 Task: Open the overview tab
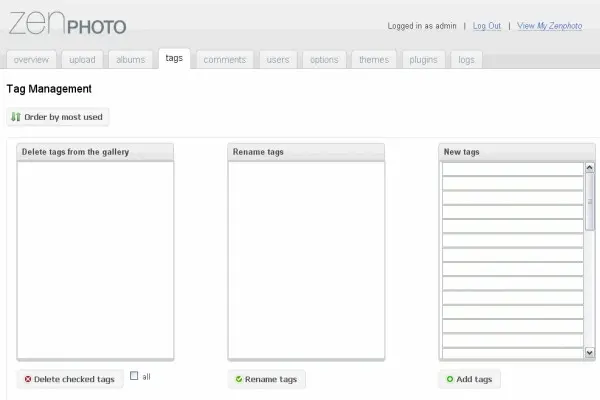click(31, 60)
